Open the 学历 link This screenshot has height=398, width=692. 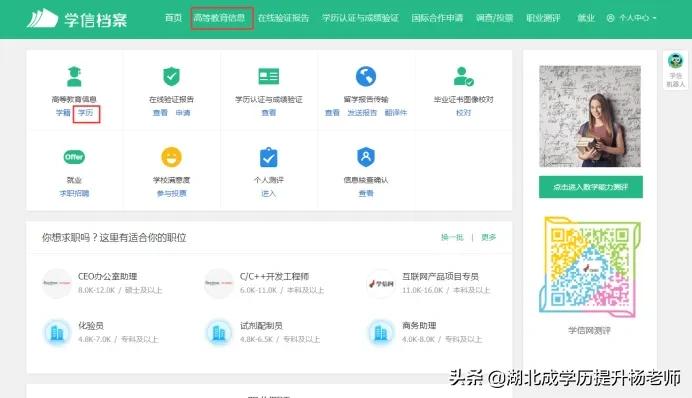pos(86,113)
